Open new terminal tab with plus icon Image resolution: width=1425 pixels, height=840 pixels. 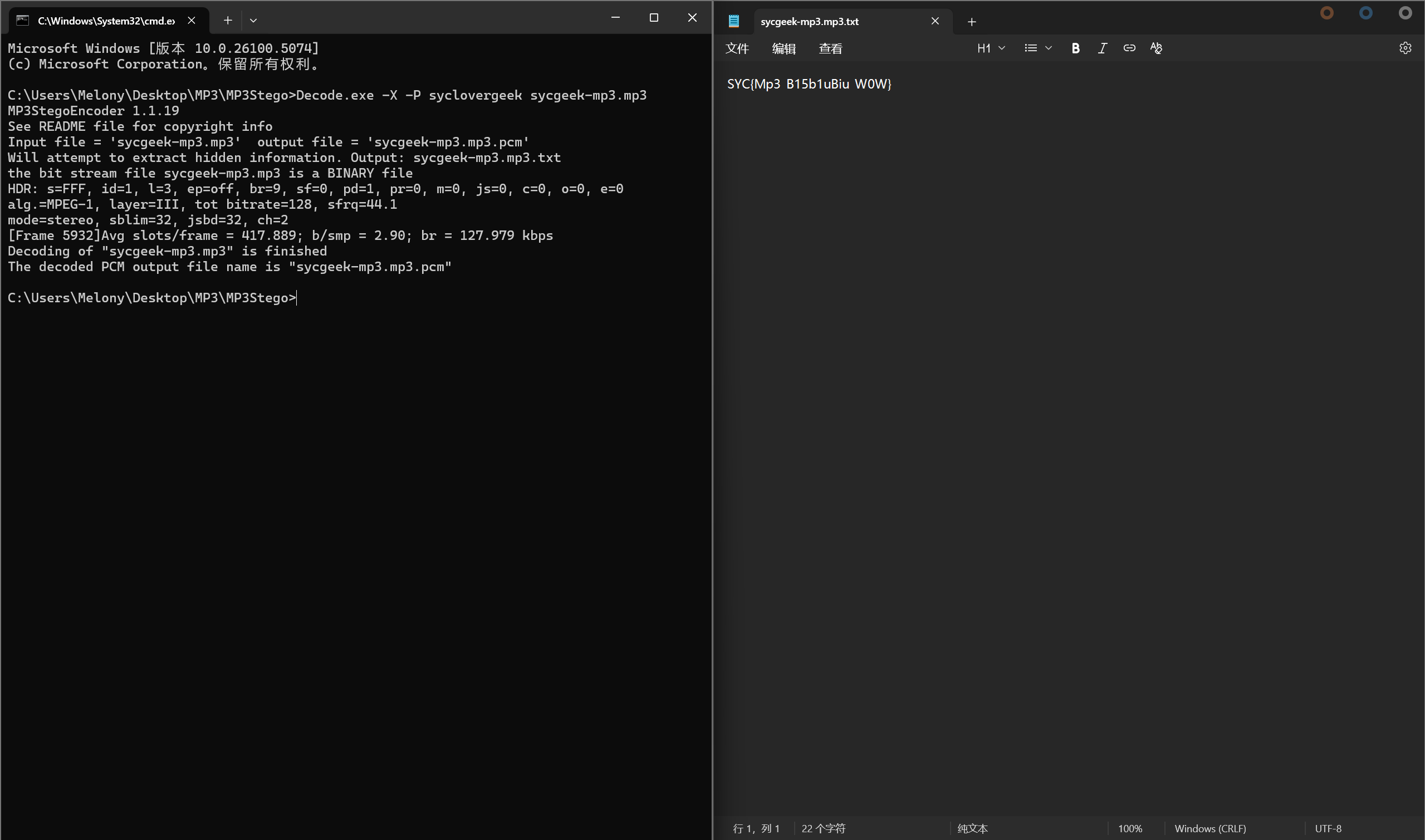point(228,21)
